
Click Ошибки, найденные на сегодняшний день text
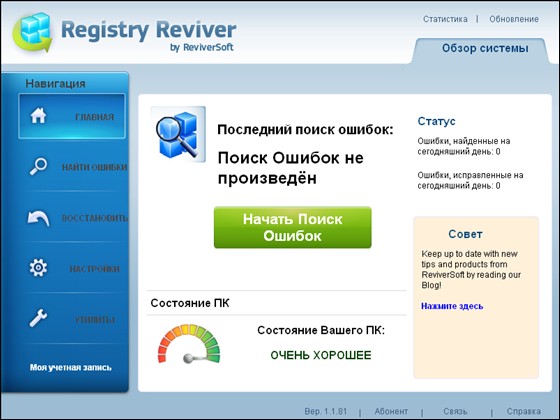[464, 146]
